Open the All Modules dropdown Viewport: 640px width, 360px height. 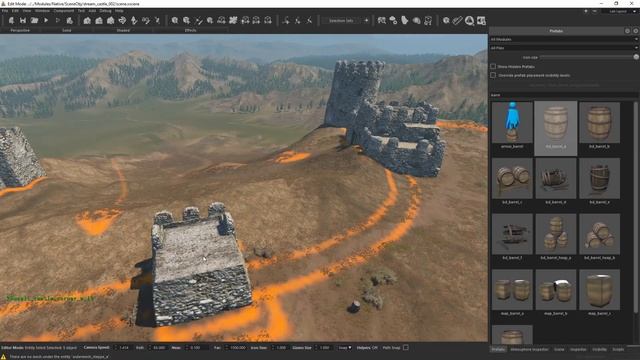click(564, 40)
